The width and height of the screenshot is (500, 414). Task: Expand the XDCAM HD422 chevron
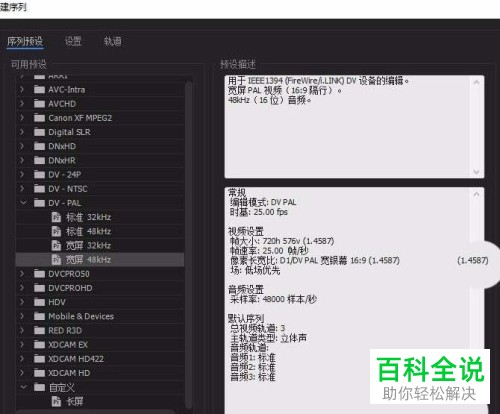click(22, 359)
